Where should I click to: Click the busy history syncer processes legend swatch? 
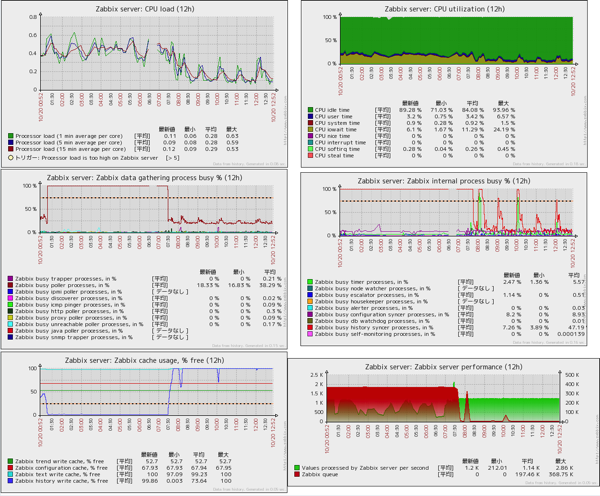pos(310,327)
